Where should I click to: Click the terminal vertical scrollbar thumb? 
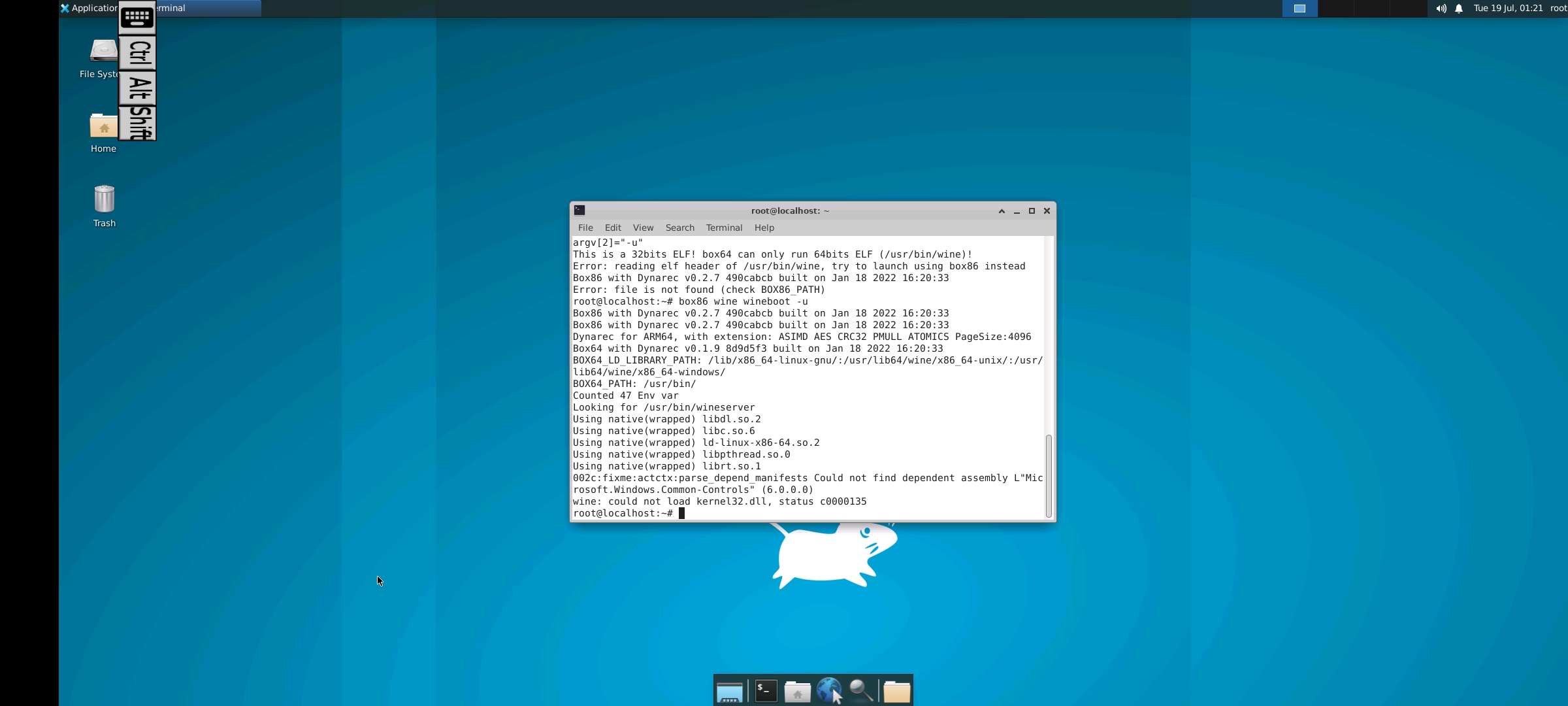click(x=1049, y=476)
